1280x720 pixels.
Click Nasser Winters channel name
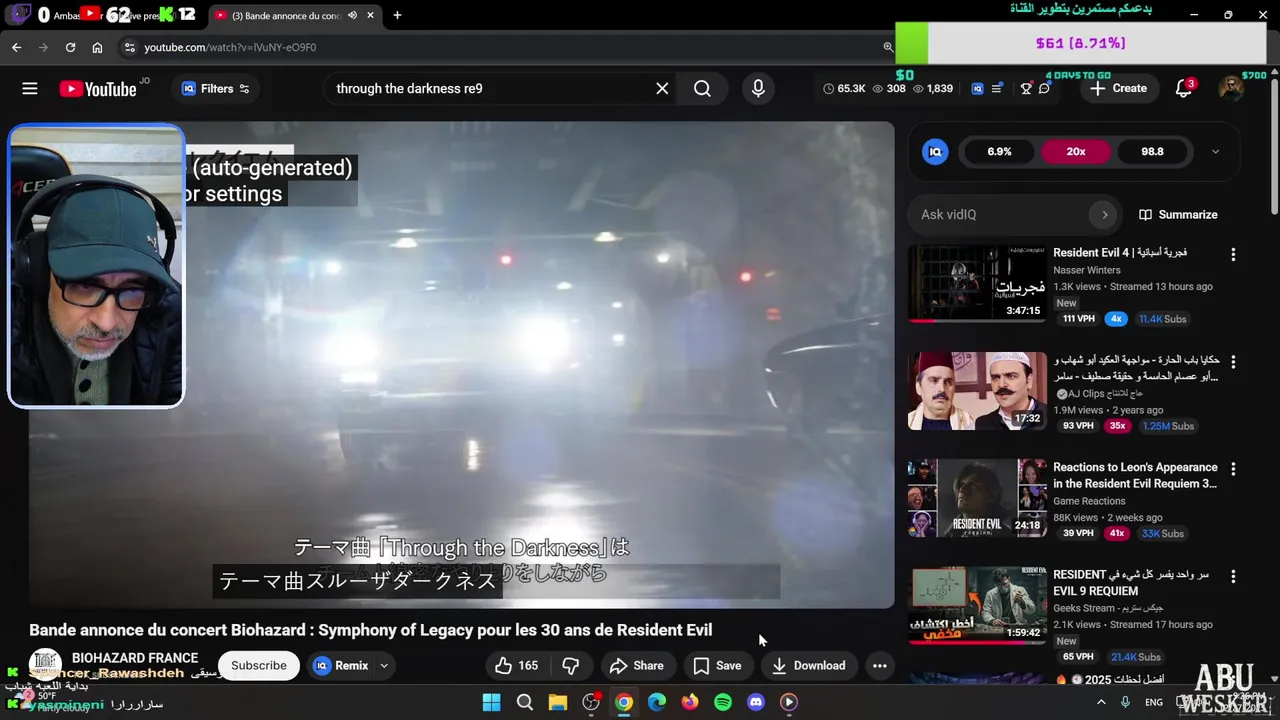click(x=1087, y=270)
